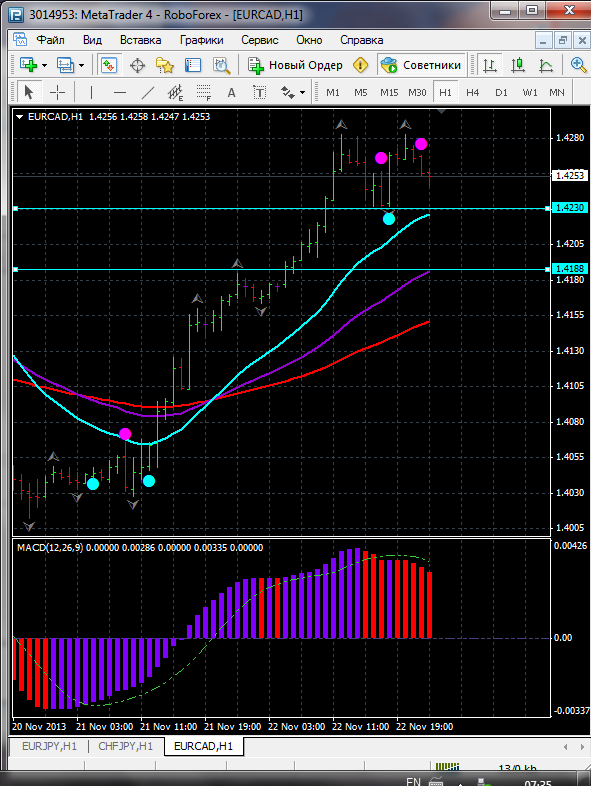The width and height of the screenshot is (600, 786).
Task: Toggle the Market Watch panel icon
Action: [x=109, y=65]
